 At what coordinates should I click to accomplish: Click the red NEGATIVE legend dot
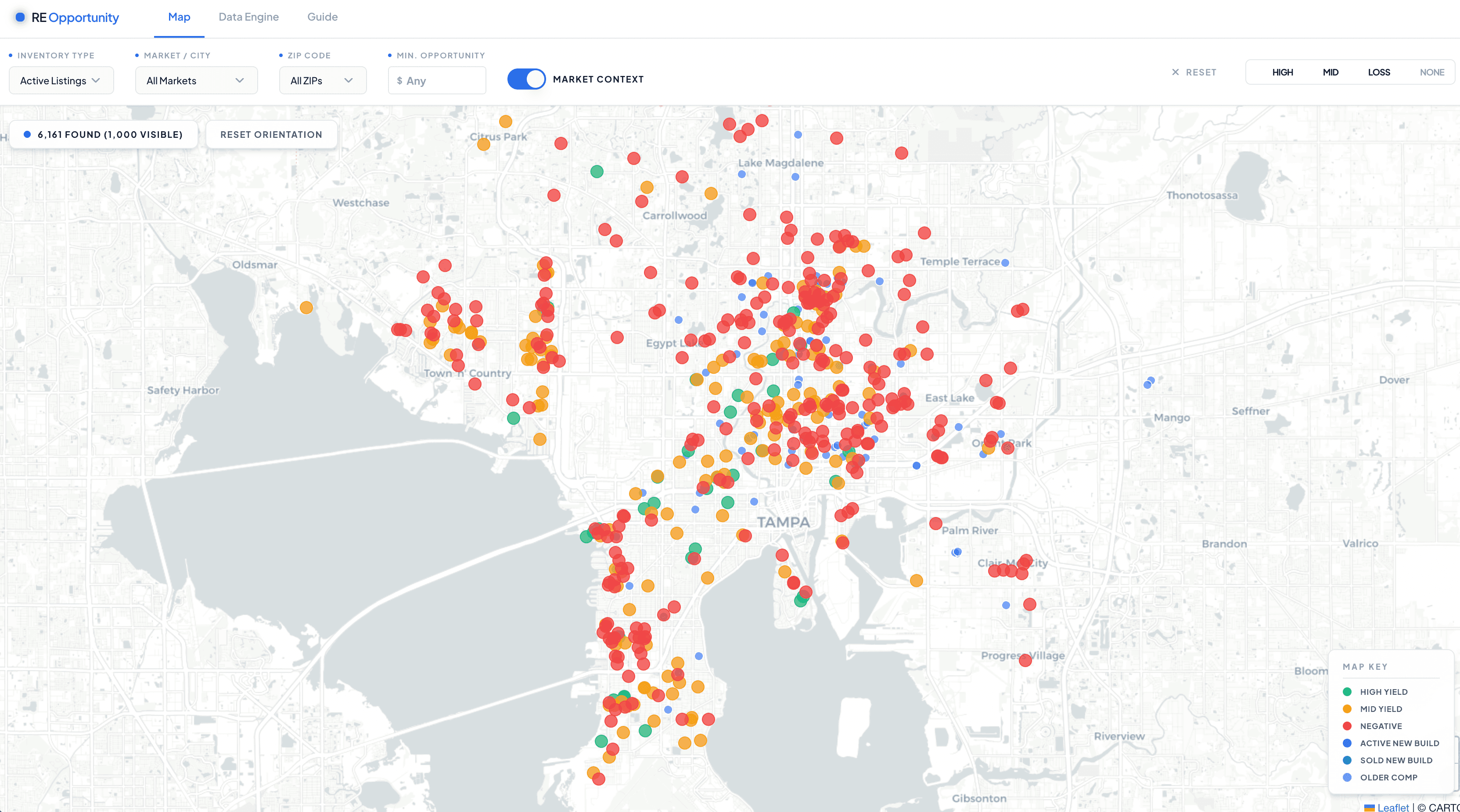click(1348, 726)
